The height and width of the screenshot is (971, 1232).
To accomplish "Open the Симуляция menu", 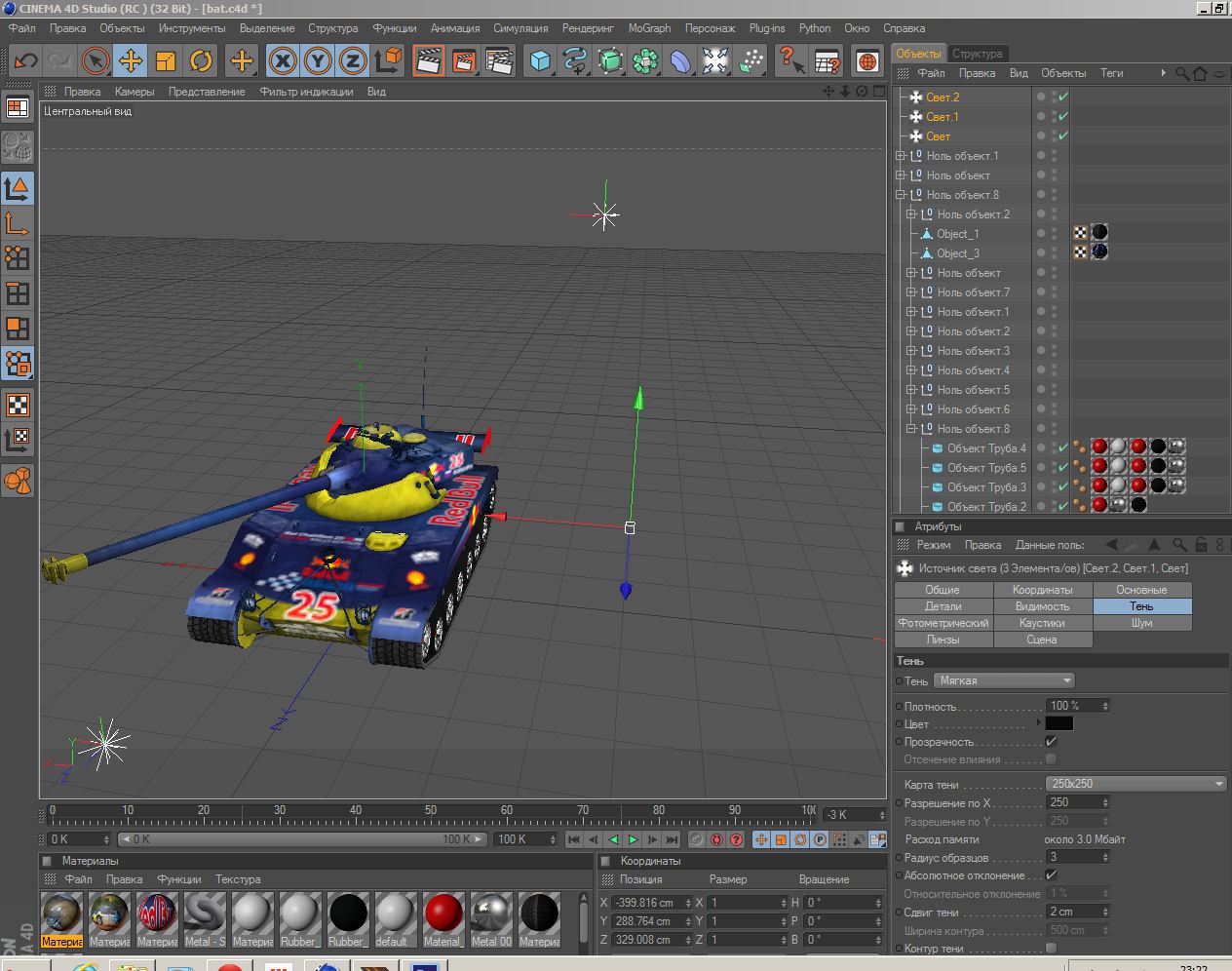I will click(x=520, y=28).
